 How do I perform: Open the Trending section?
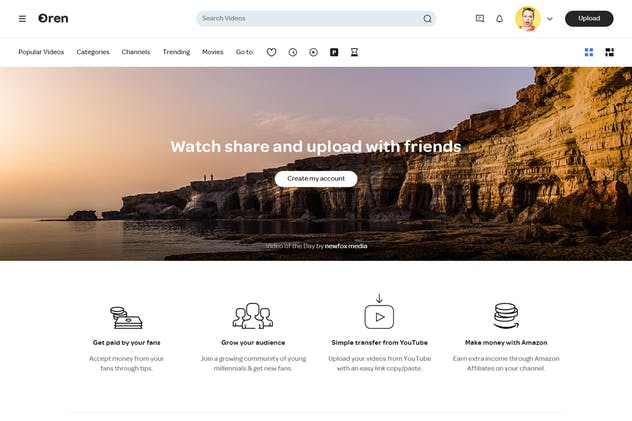pos(176,52)
